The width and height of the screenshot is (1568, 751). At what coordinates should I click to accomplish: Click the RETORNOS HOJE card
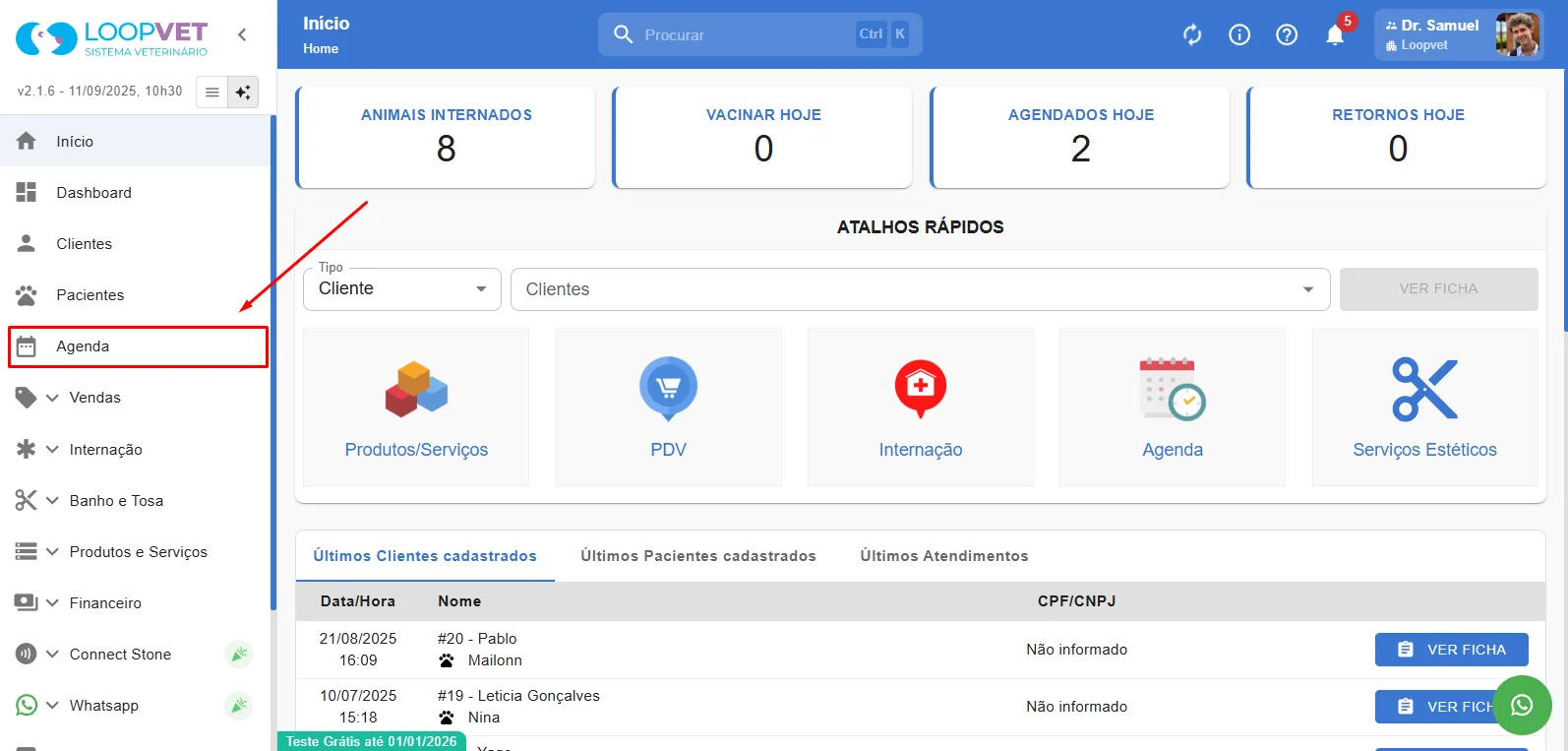[1398, 137]
